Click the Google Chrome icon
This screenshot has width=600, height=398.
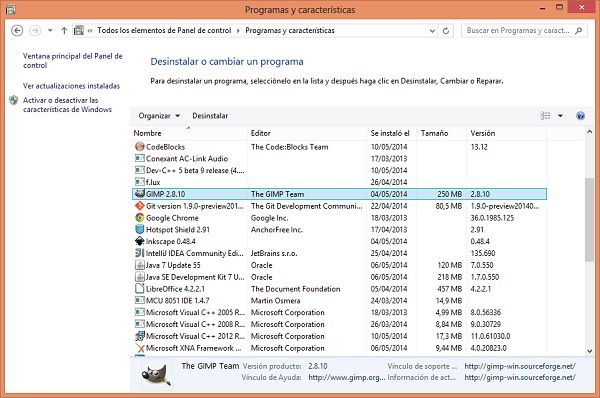tap(140, 218)
